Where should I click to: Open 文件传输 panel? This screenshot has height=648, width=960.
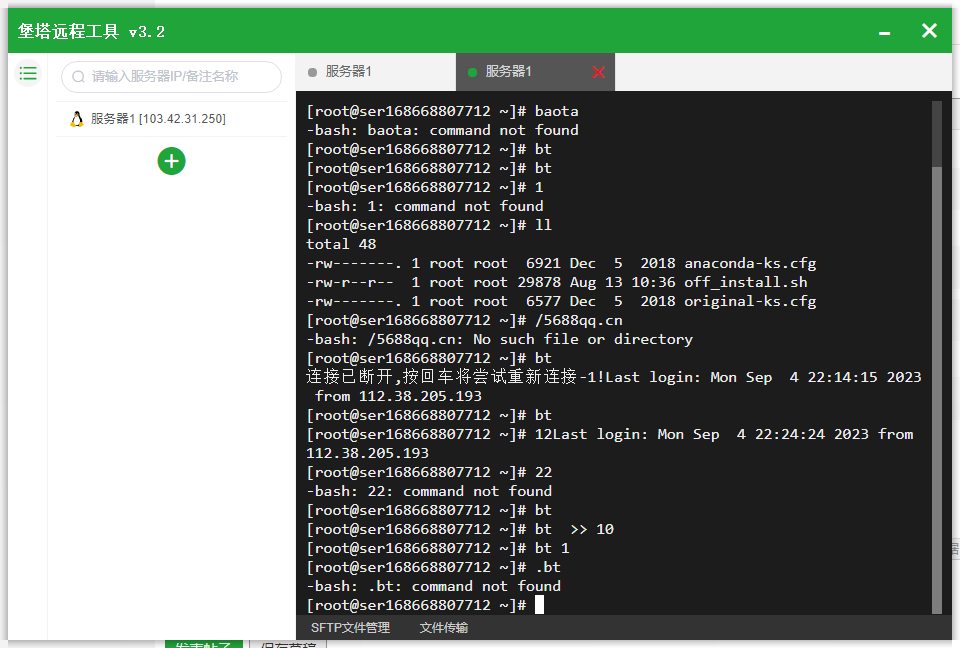pos(444,628)
